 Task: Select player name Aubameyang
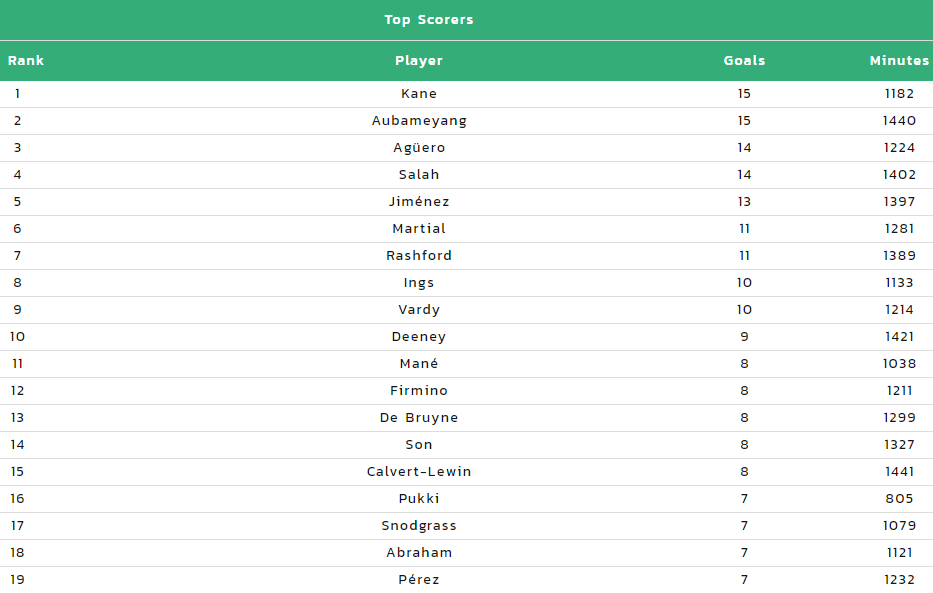(419, 121)
